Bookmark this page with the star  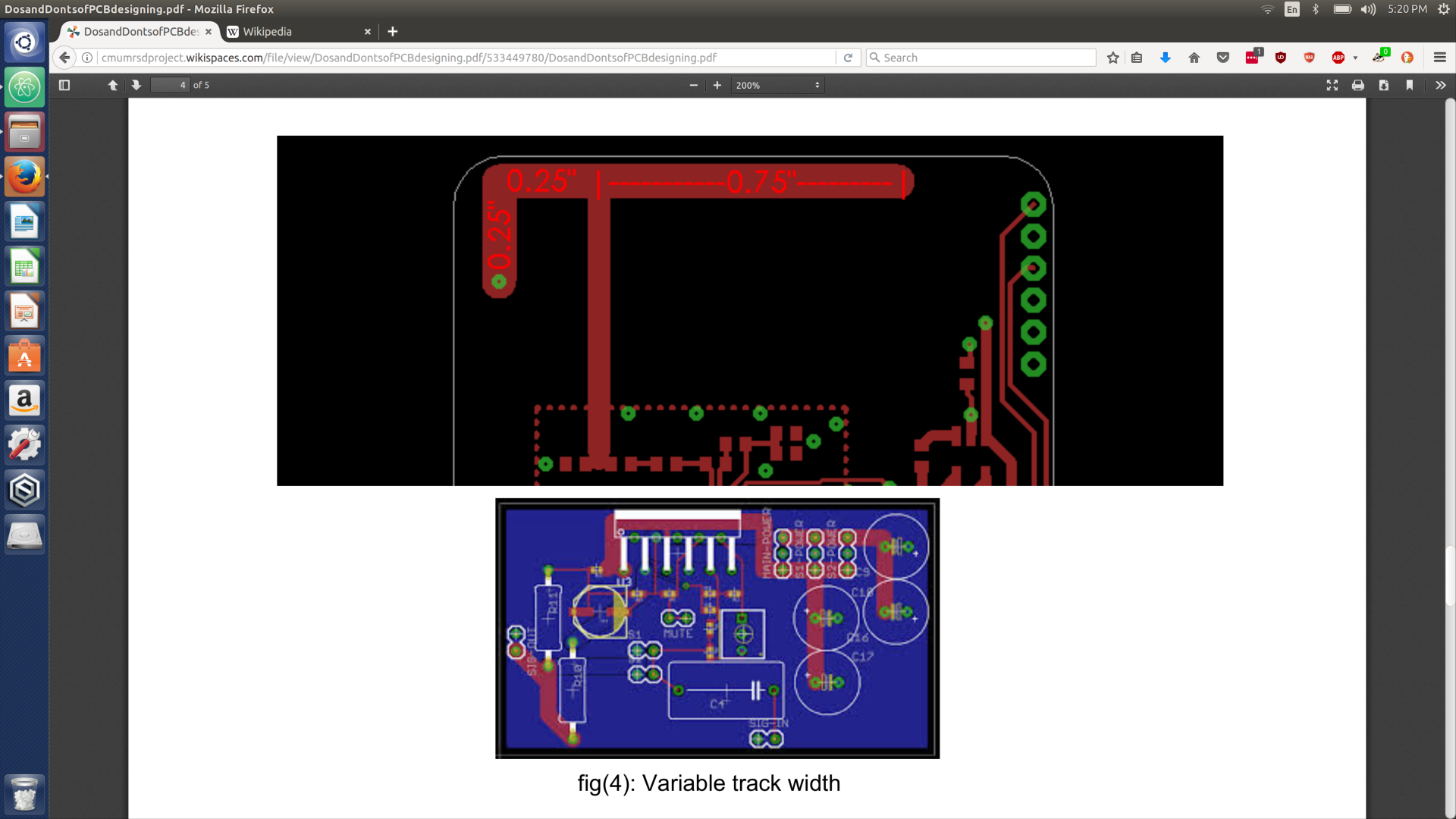[x=1112, y=57]
